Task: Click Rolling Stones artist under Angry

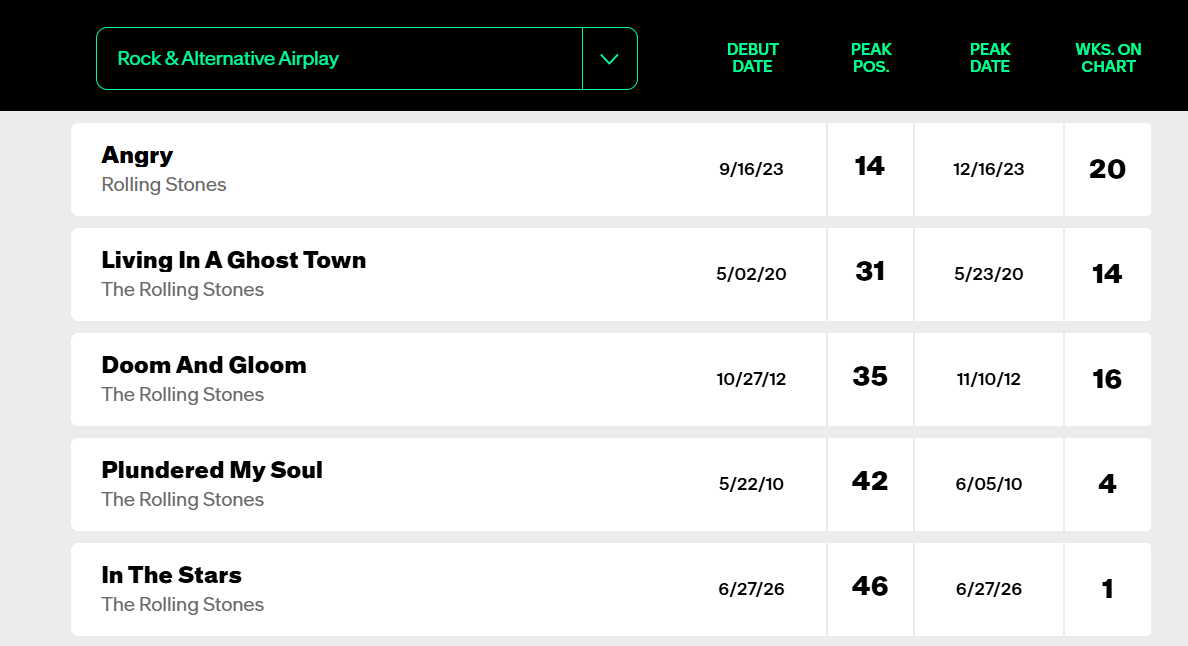Action: [x=164, y=185]
